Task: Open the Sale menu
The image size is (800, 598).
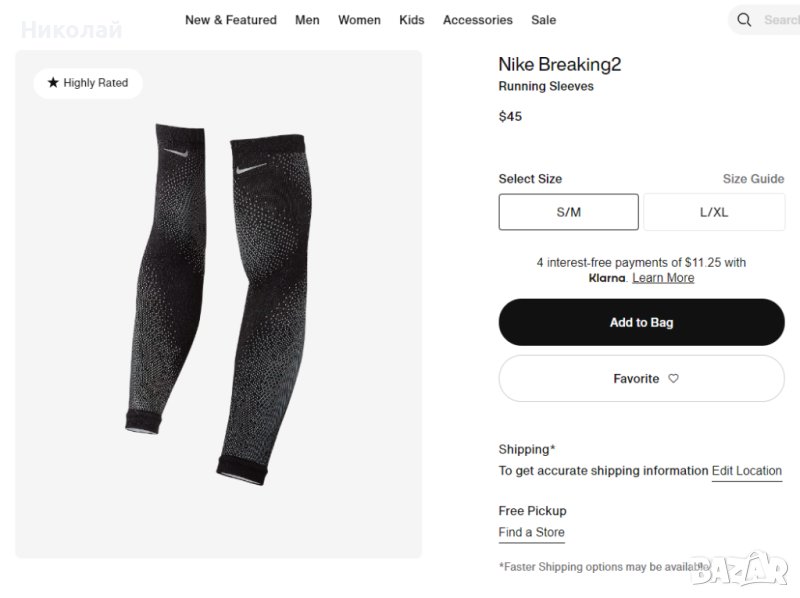Action: point(543,20)
